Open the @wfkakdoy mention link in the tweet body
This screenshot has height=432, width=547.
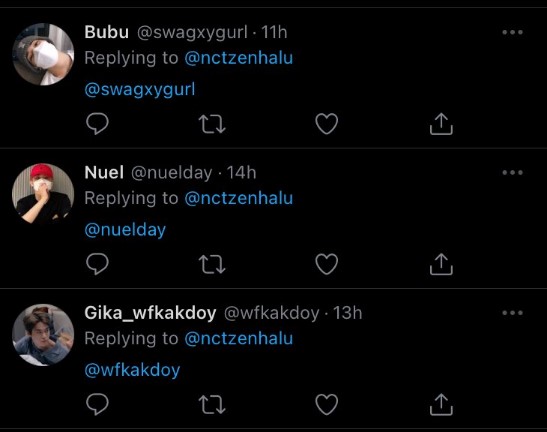click(132, 370)
